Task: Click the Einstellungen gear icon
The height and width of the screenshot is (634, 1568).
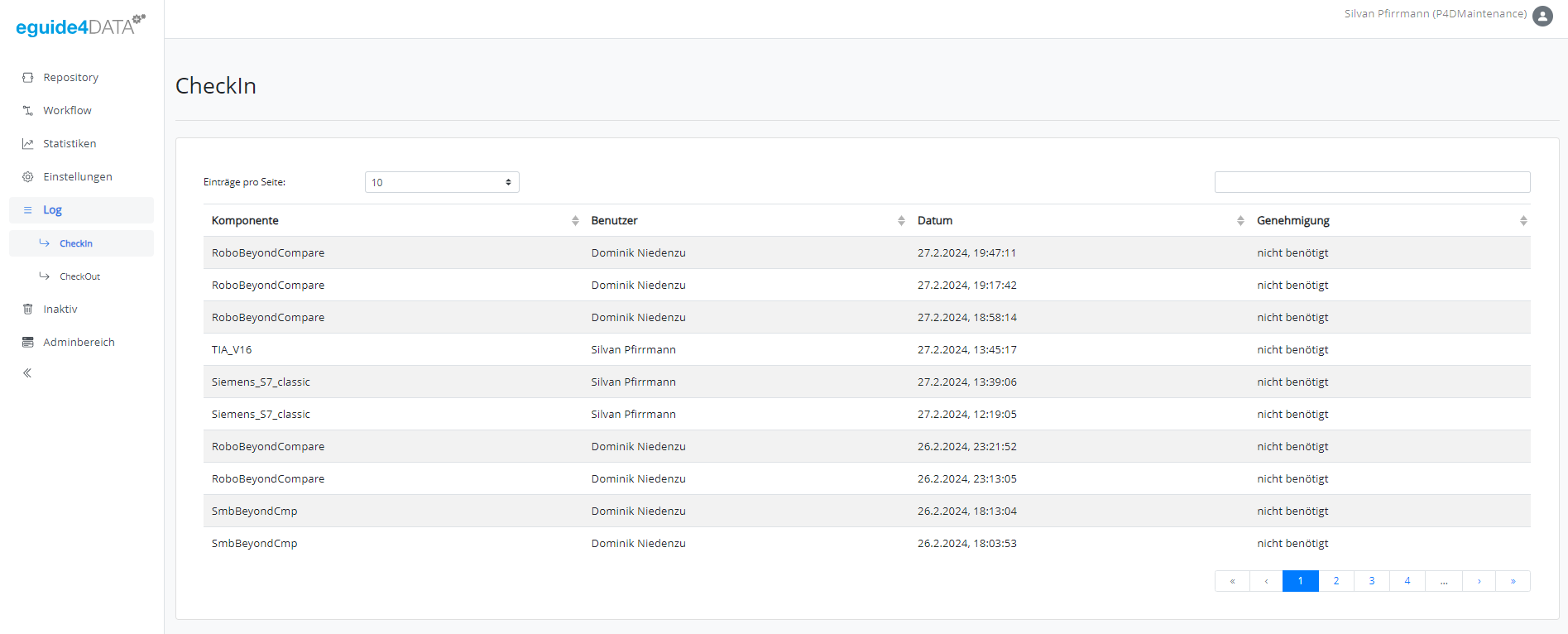Action: 28,177
